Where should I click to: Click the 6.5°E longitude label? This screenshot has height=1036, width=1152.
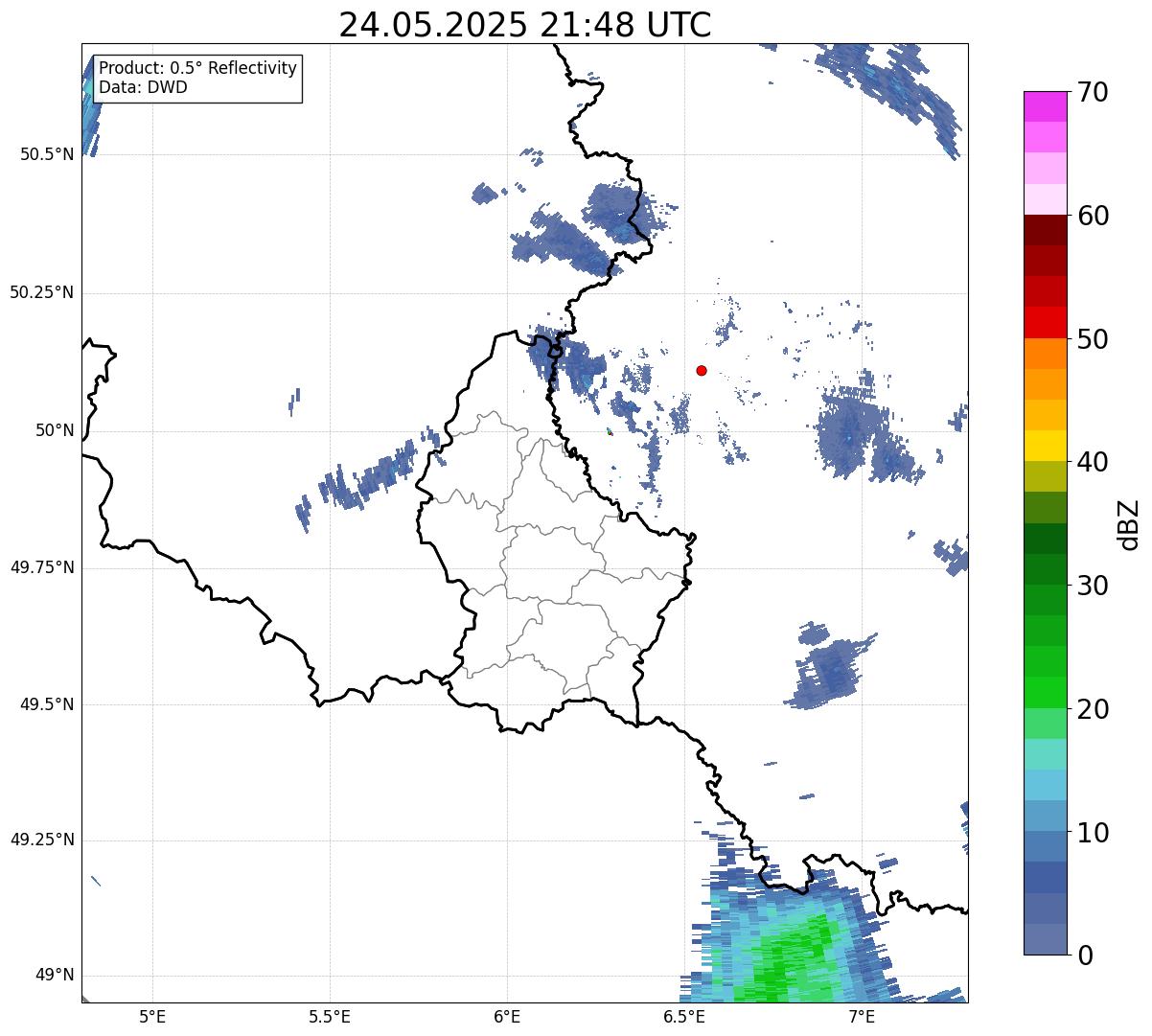(684, 1016)
